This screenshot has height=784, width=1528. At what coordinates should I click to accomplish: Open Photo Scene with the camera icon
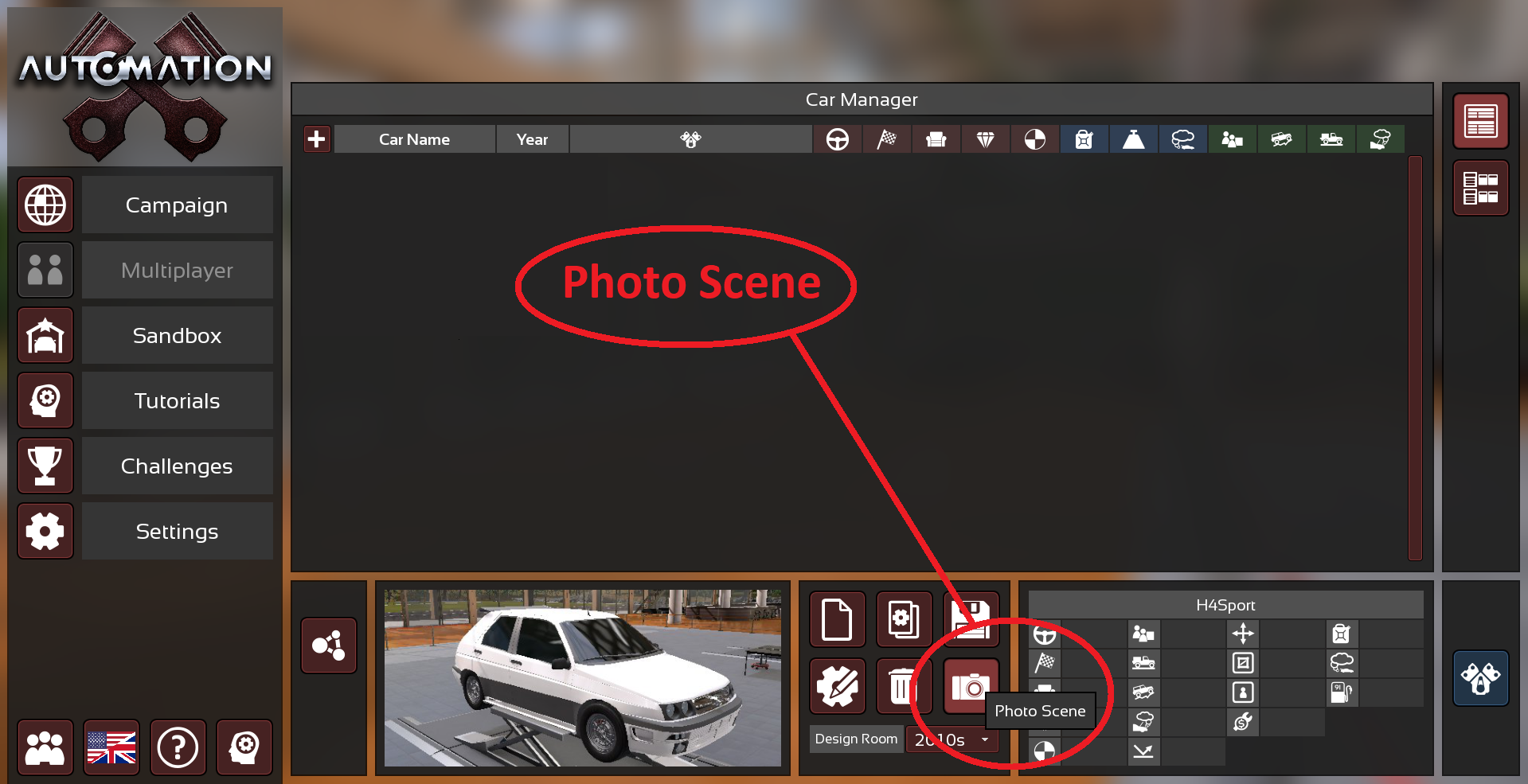[971, 686]
